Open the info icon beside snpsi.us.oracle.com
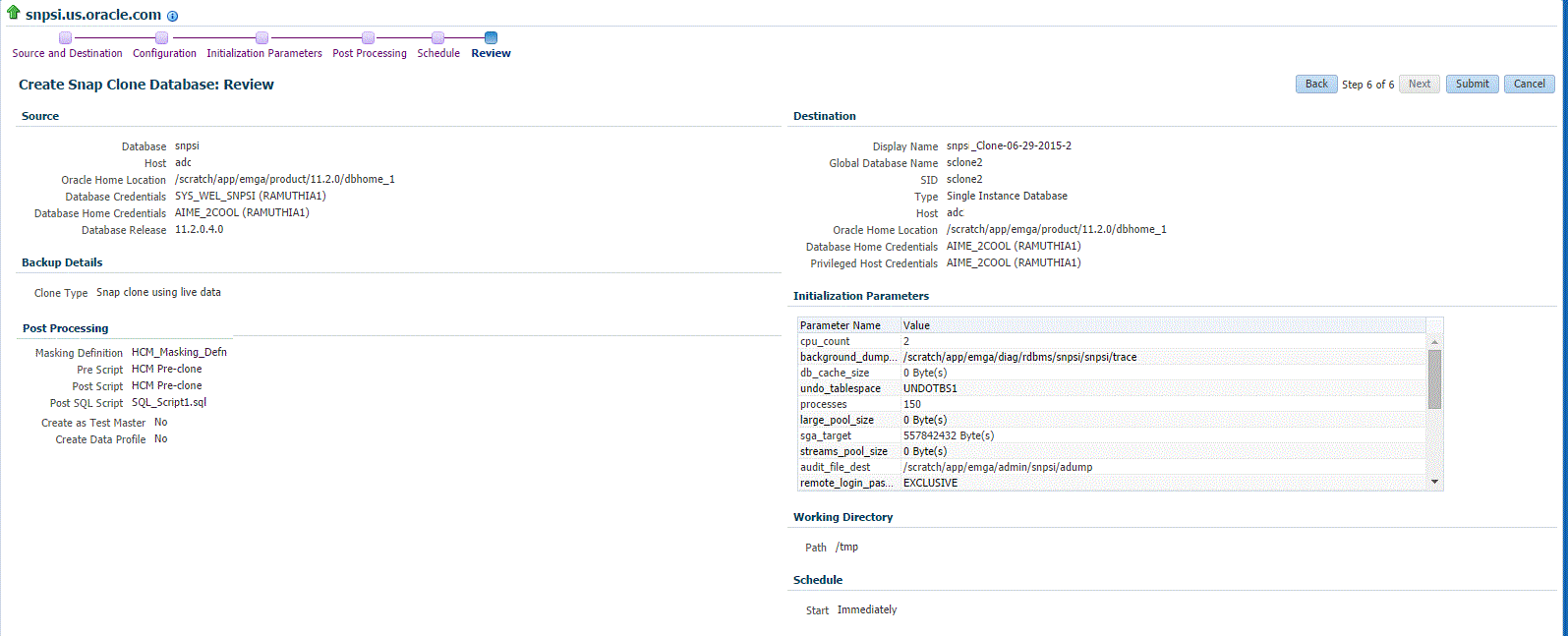Screen dimensions: 1568x636 (173, 17)
